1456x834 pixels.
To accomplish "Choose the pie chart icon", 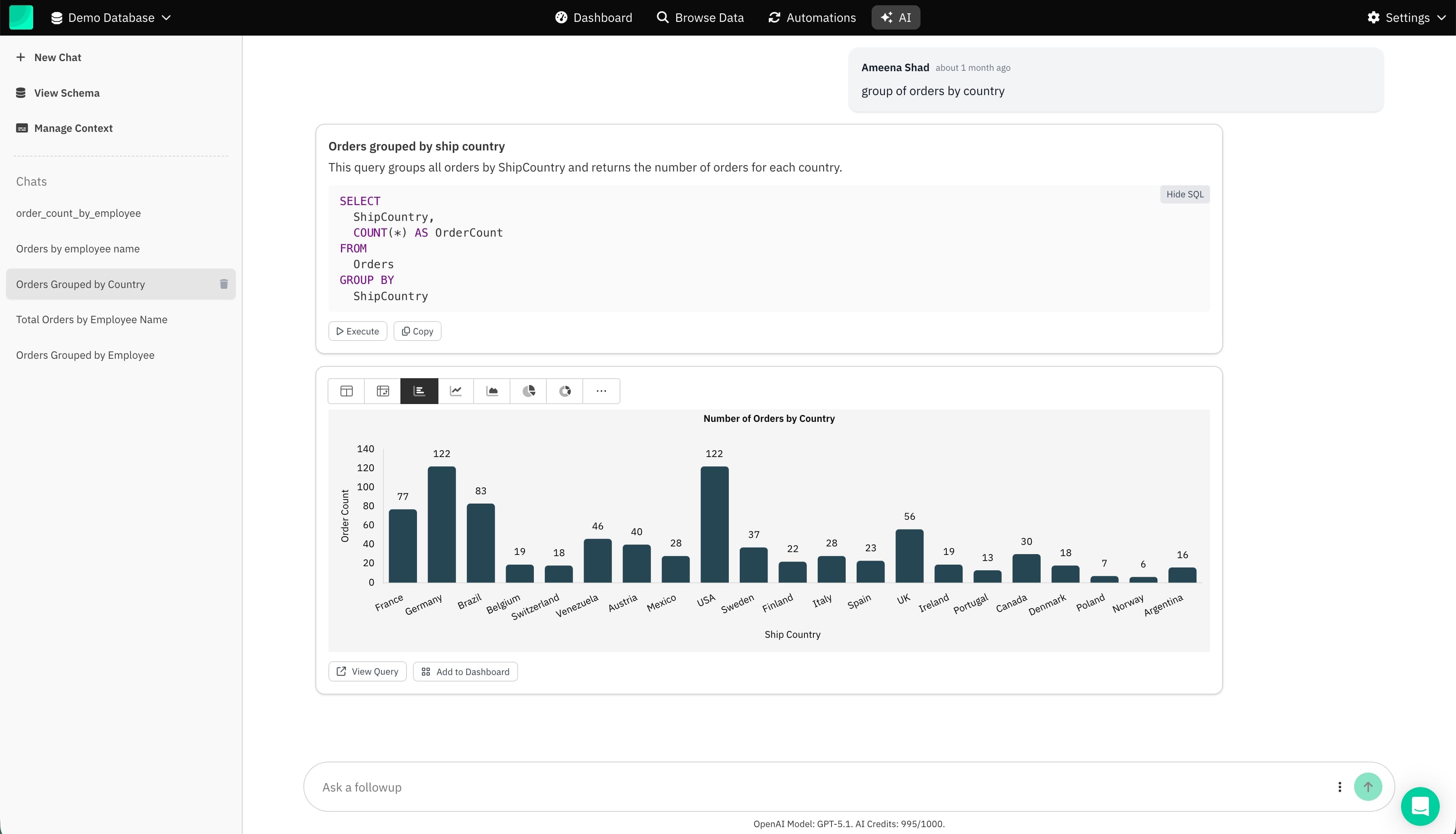I will click(528, 391).
